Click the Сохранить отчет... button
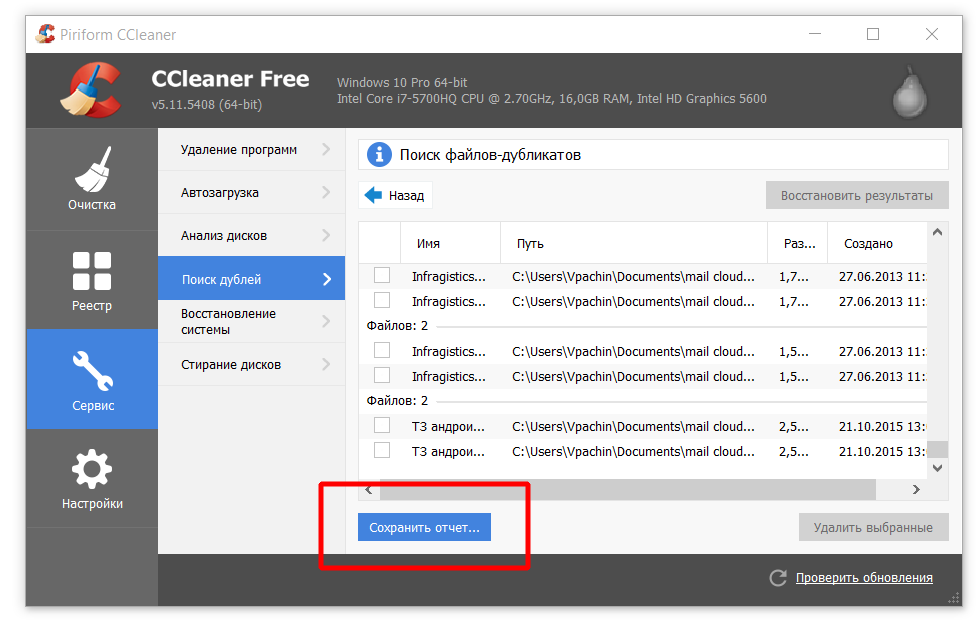 point(424,527)
